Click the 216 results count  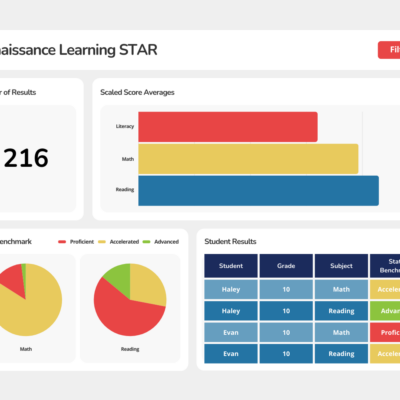(x=26, y=158)
